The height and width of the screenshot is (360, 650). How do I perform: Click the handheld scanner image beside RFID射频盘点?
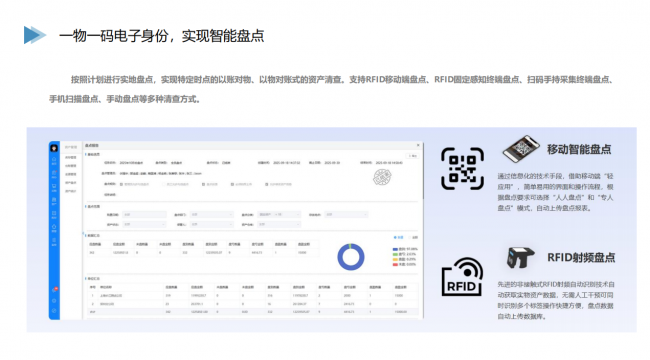pos(520,257)
